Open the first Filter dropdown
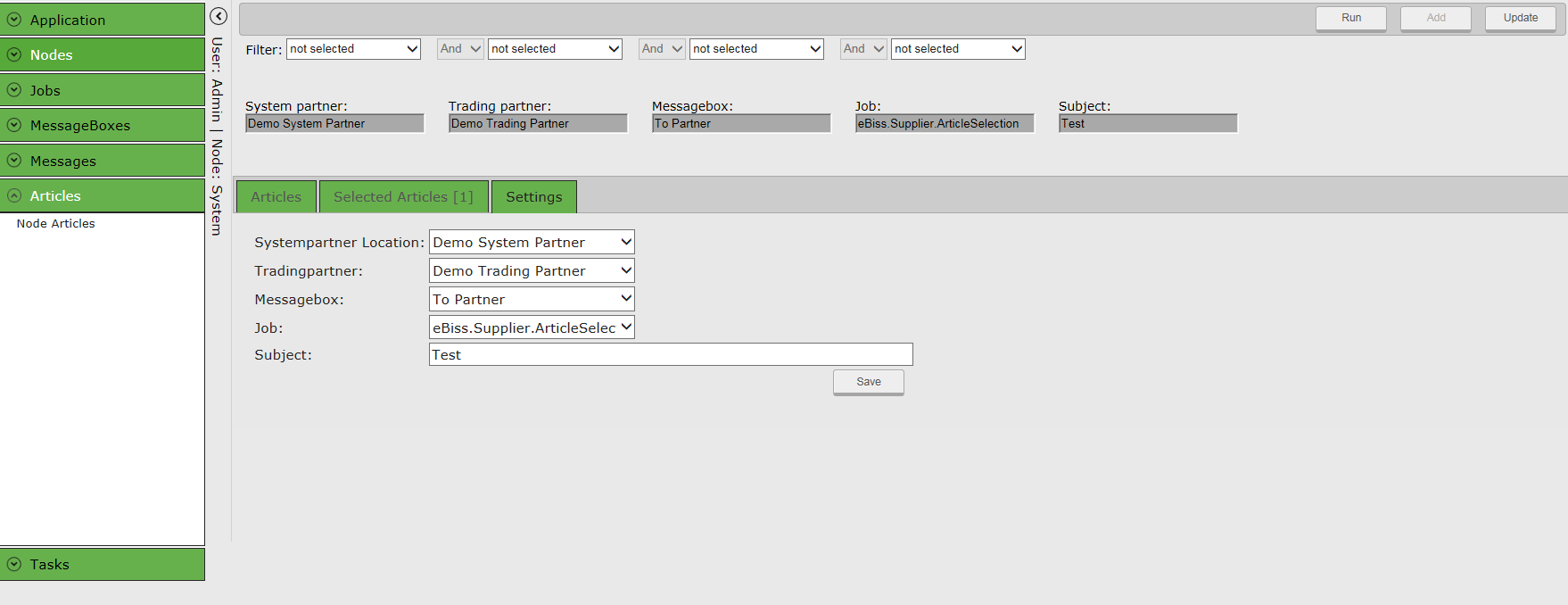 [x=353, y=49]
